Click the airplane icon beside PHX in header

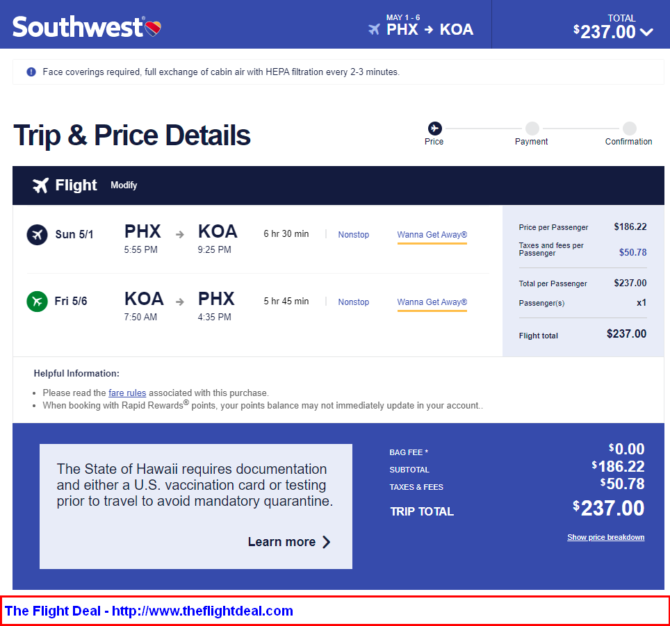[x=374, y=29]
